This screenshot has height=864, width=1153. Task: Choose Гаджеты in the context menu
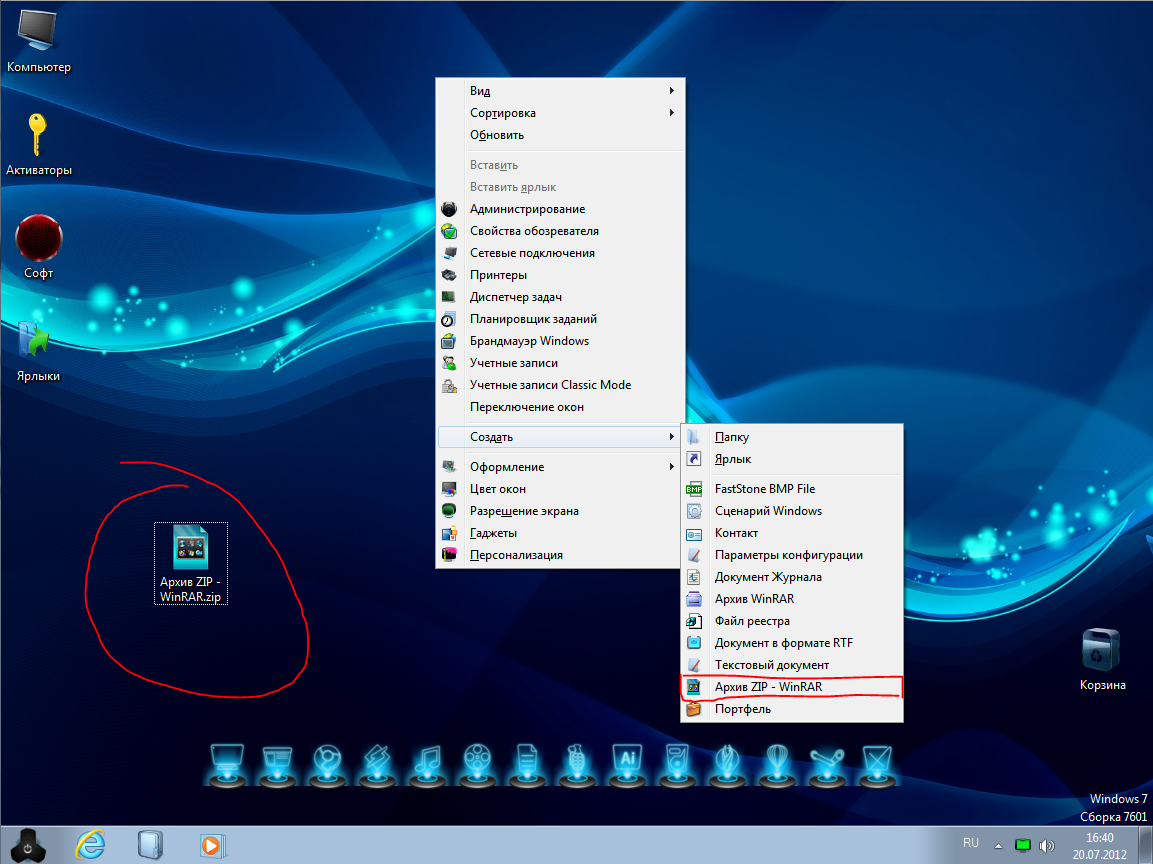tap(560, 533)
